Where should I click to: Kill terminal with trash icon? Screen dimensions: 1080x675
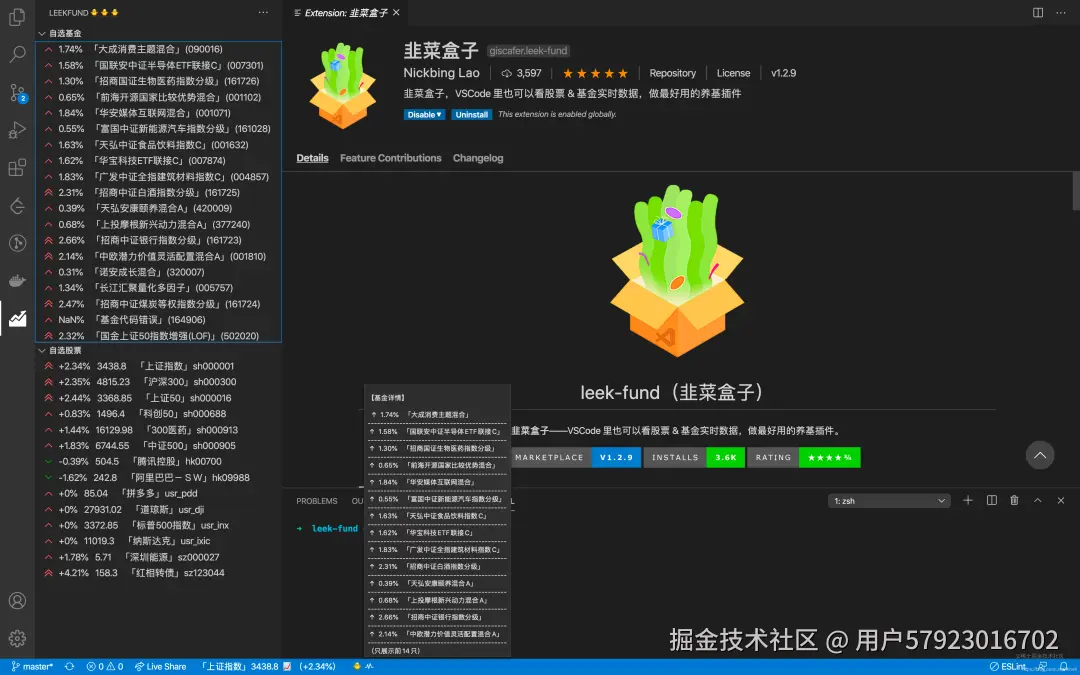point(1014,501)
